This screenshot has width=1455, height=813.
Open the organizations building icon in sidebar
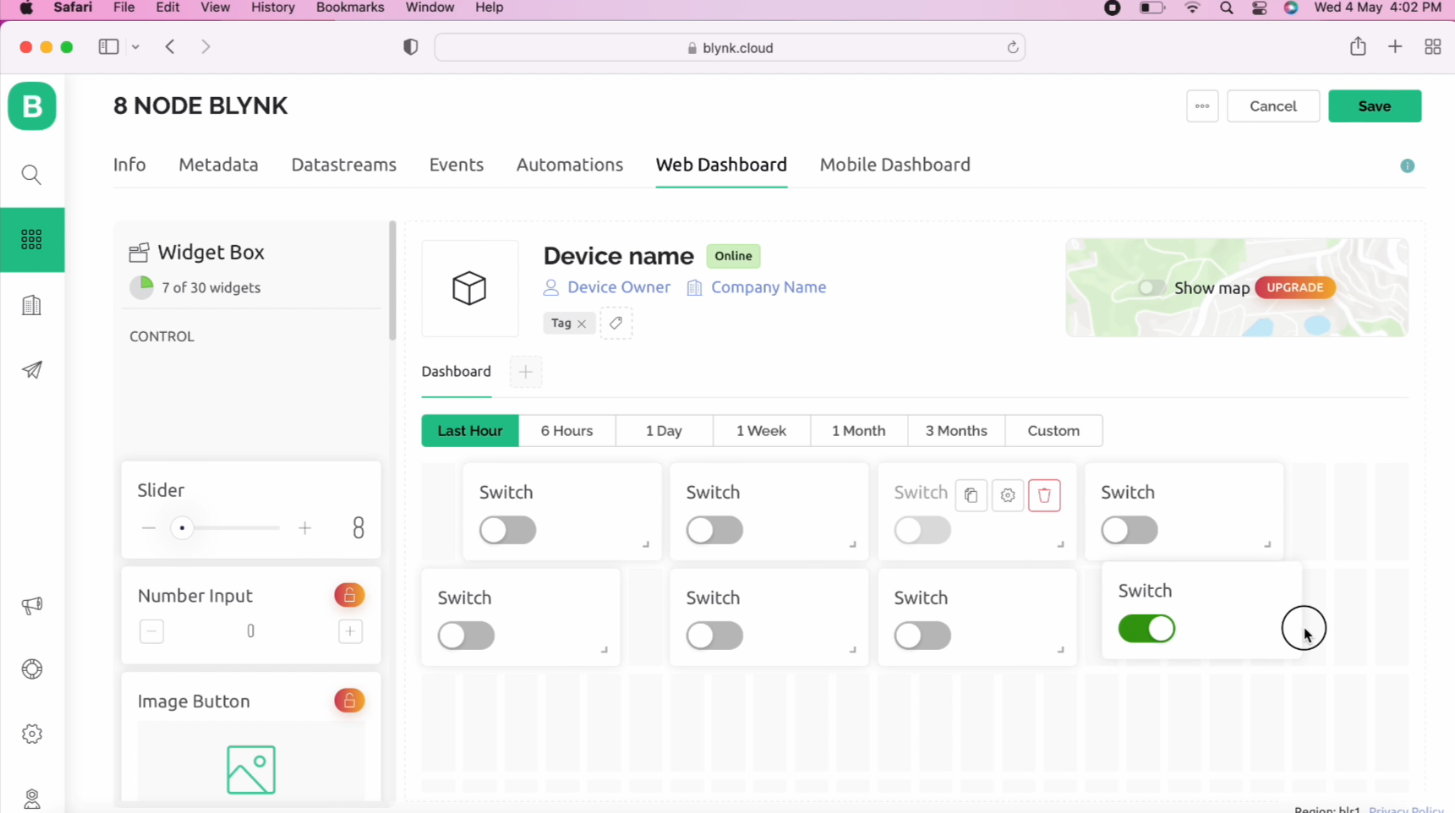[x=32, y=305]
